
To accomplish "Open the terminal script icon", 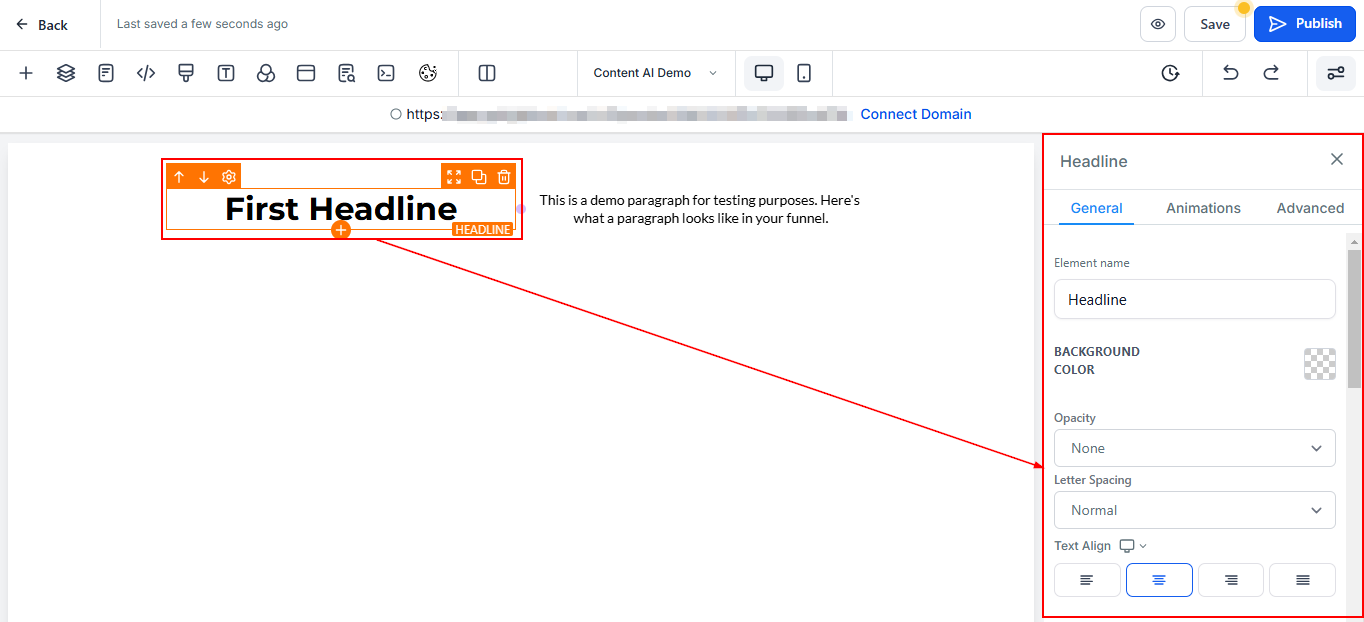I will click(x=386, y=73).
